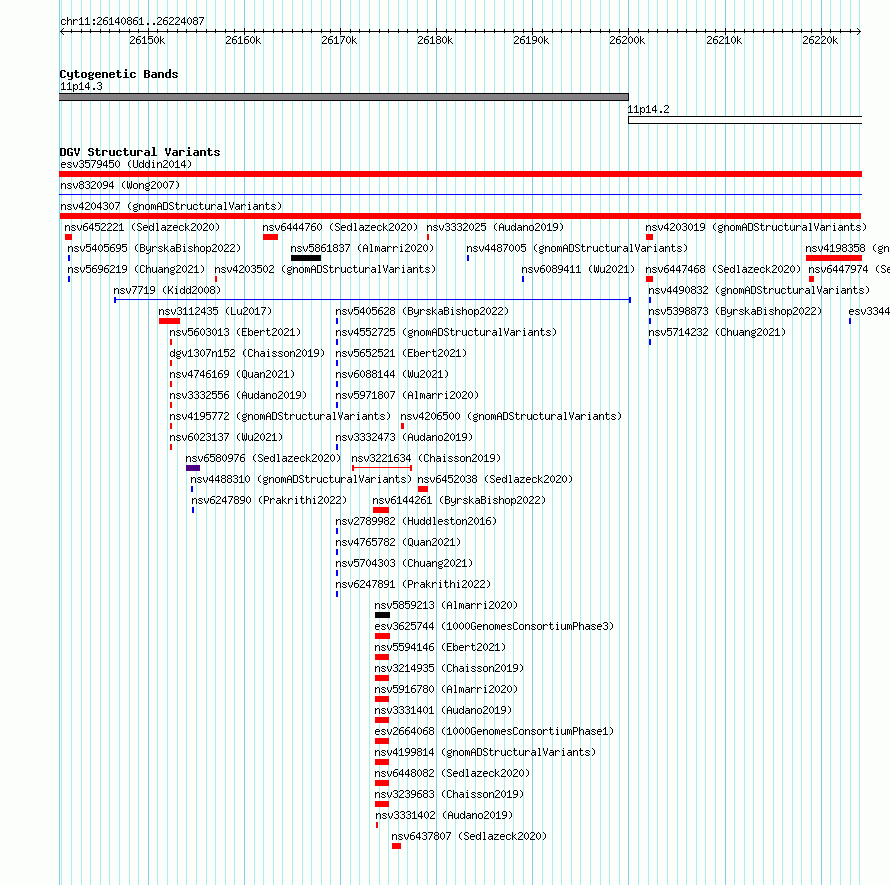Click the long blue nsv7719 (Kidd2008) span line
The width and height of the screenshot is (890, 885).
pyautogui.click(x=372, y=300)
